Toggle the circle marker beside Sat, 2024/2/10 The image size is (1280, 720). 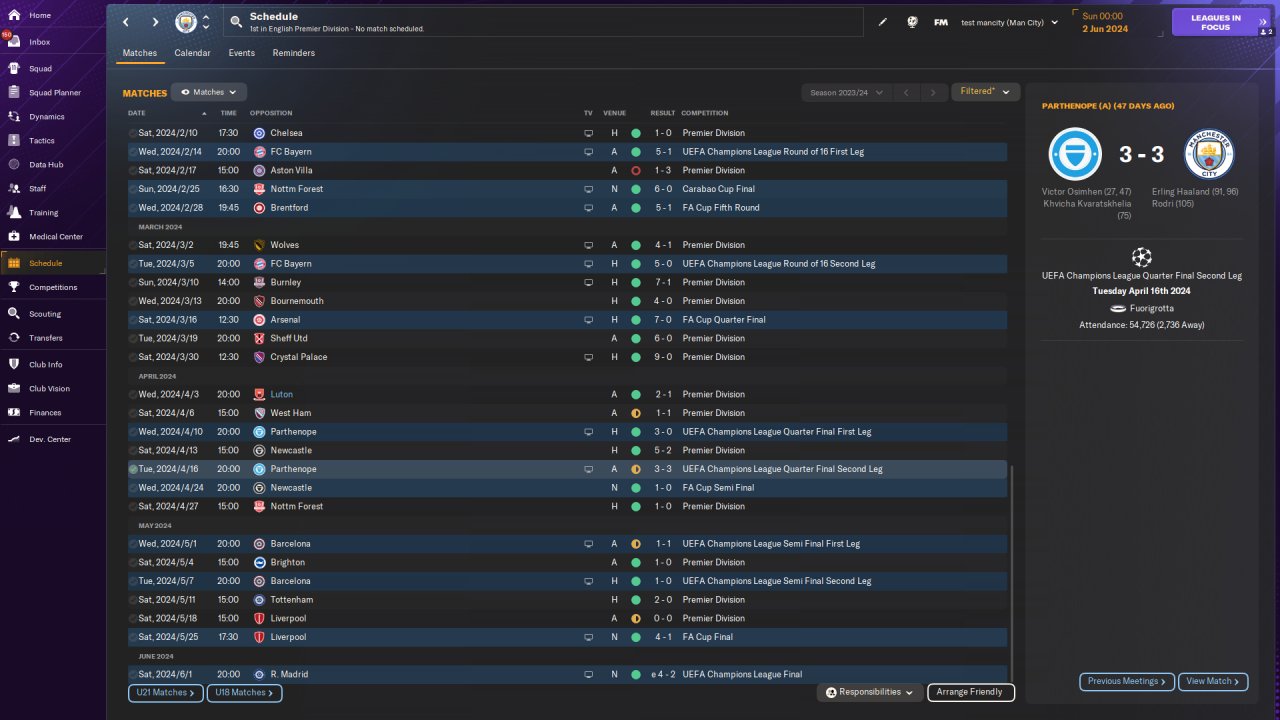pos(133,133)
